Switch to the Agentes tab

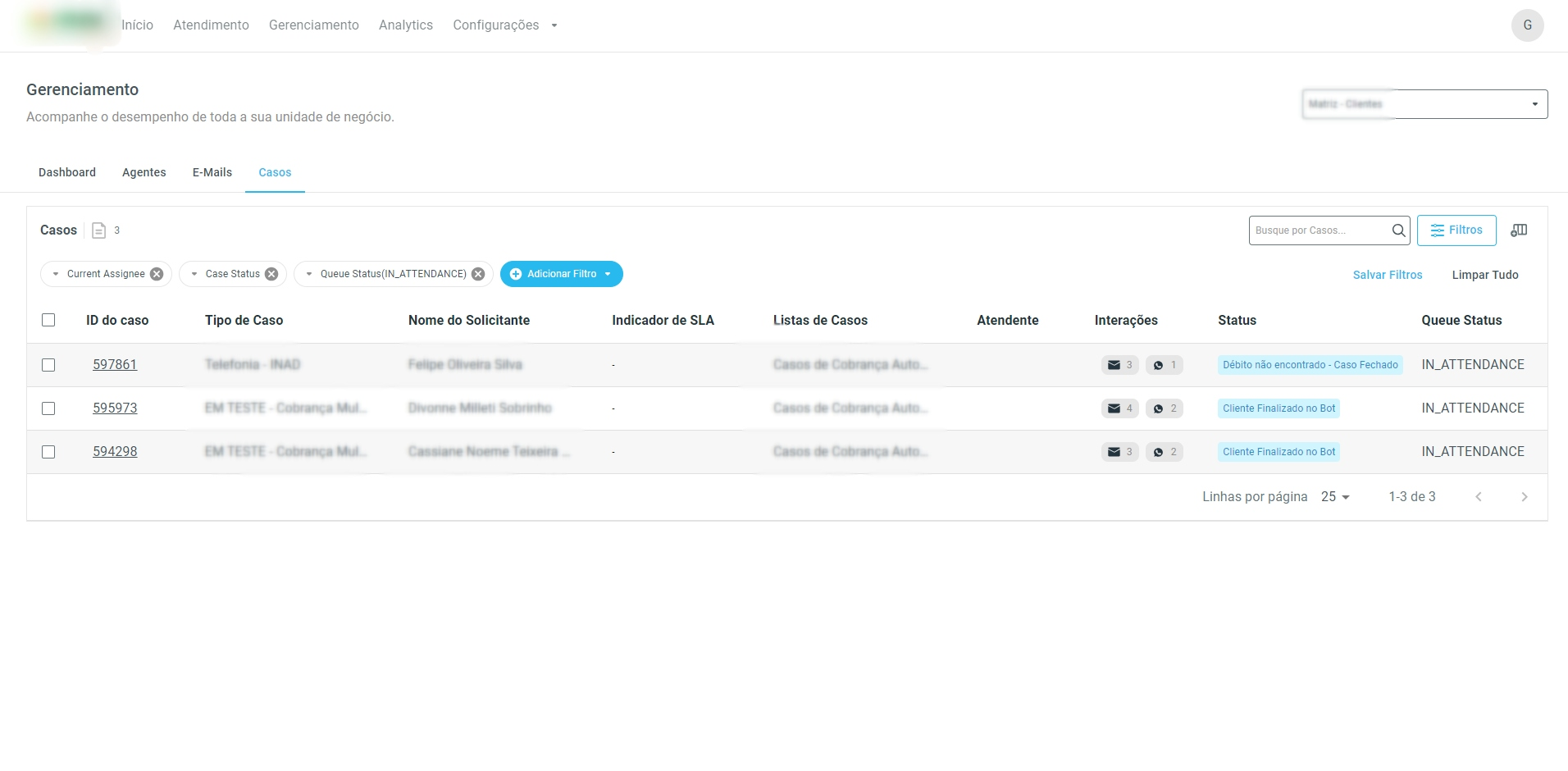coord(144,172)
